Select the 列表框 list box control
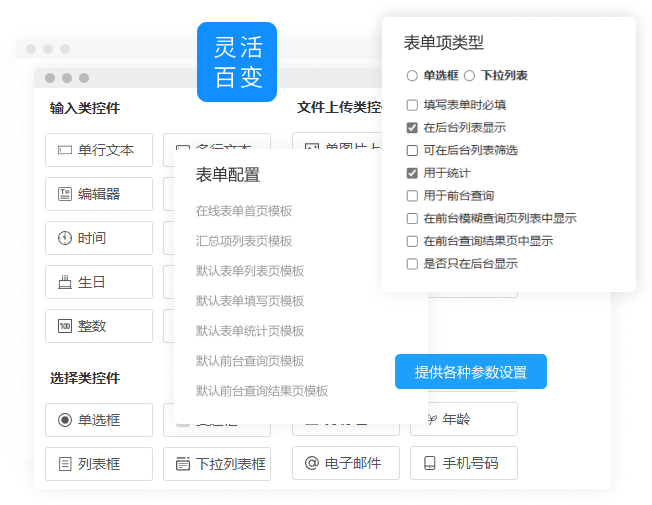The width and height of the screenshot is (652, 505). click(99, 464)
